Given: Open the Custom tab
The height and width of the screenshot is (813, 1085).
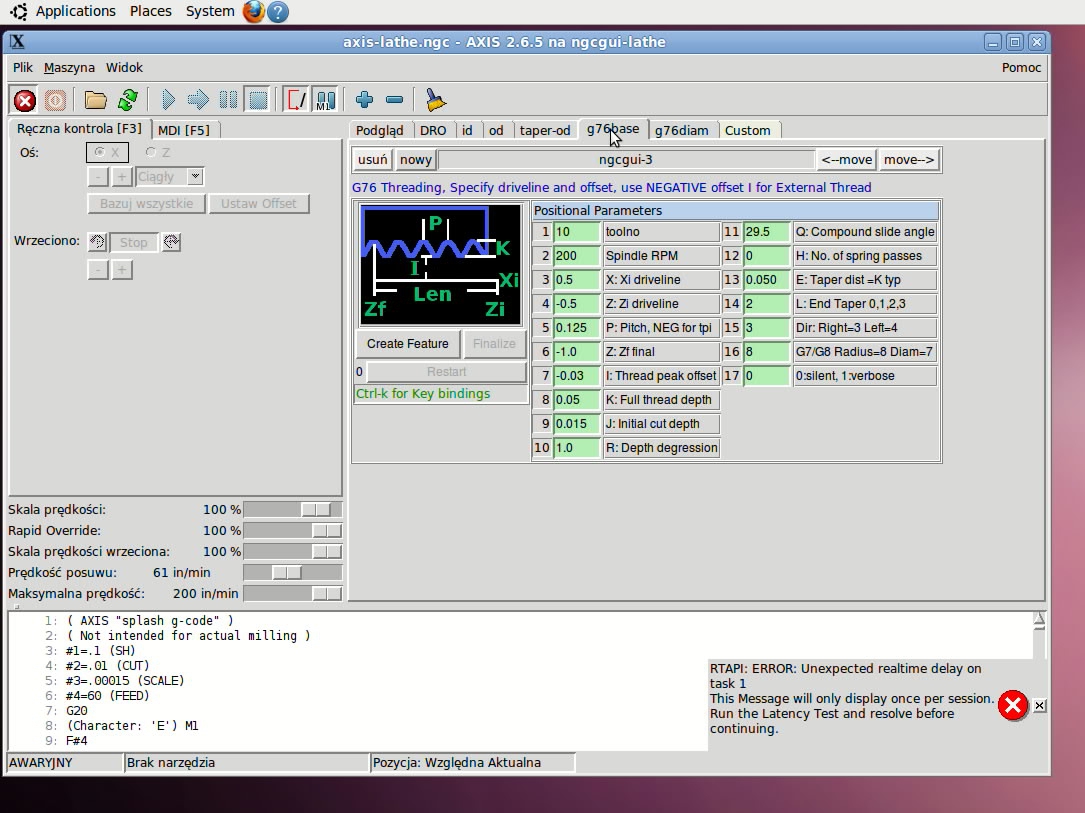Looking at the screenshot, I should (x=747, y=130).
